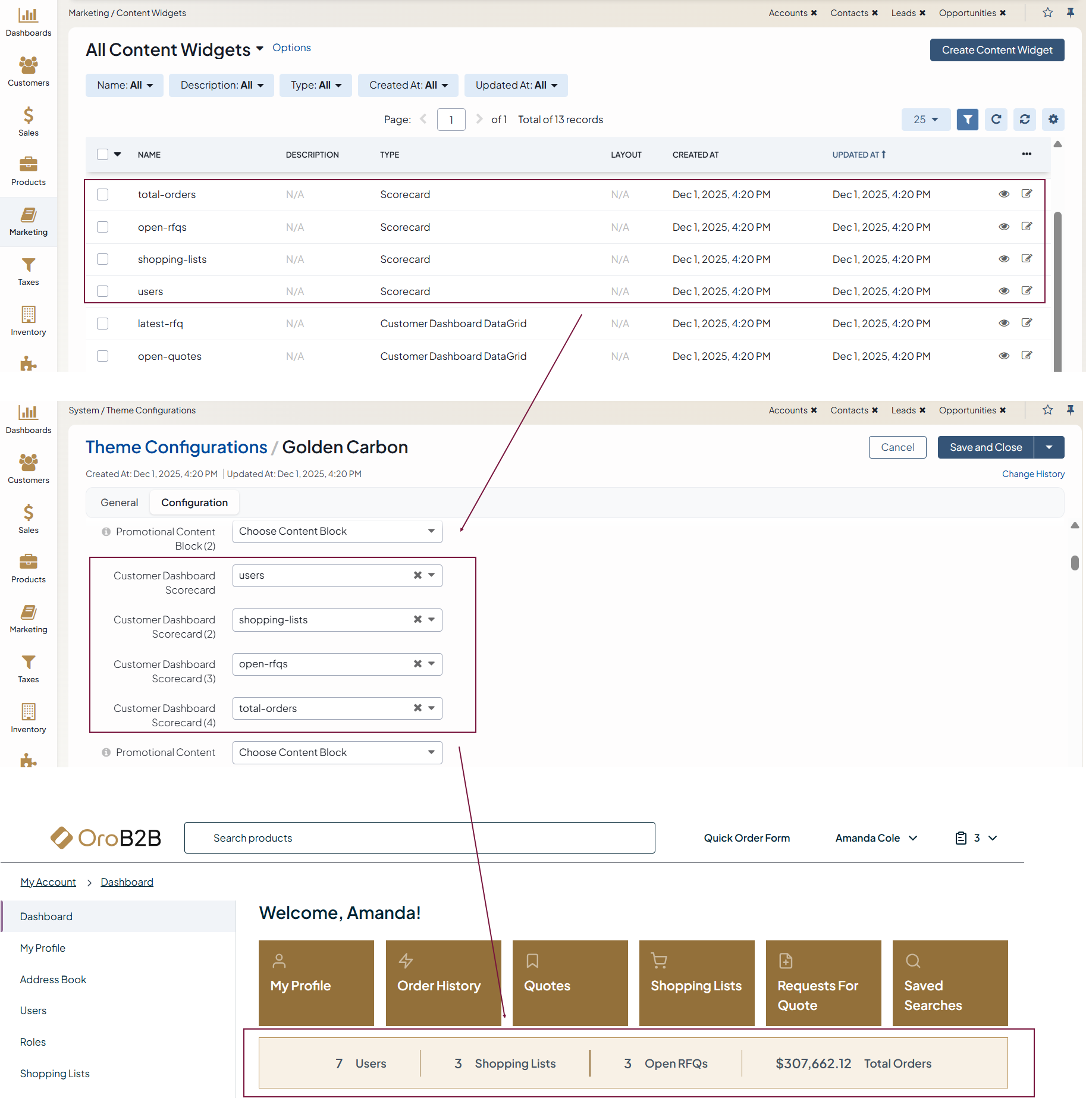The width and height of the screenshot is (1086, 1120).
Task: Clear the users scorecard selection
Action: tap(418, 575)
